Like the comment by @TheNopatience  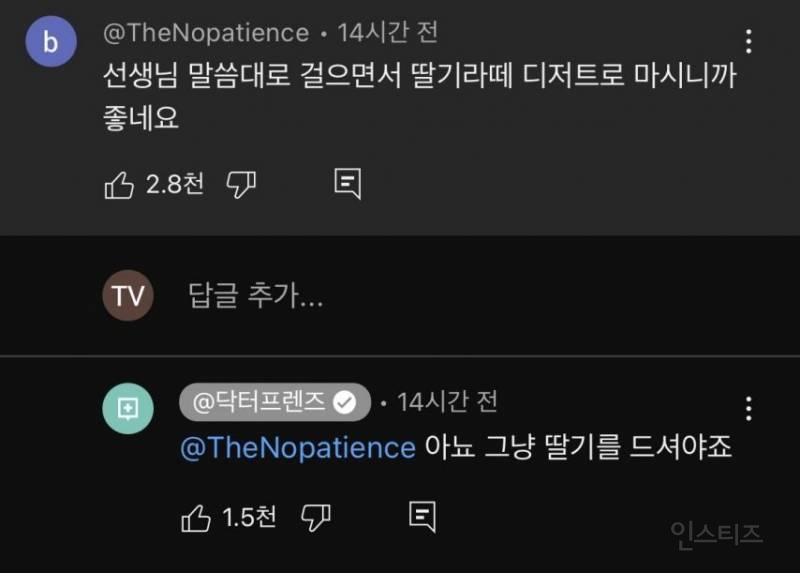coord(119,184)
